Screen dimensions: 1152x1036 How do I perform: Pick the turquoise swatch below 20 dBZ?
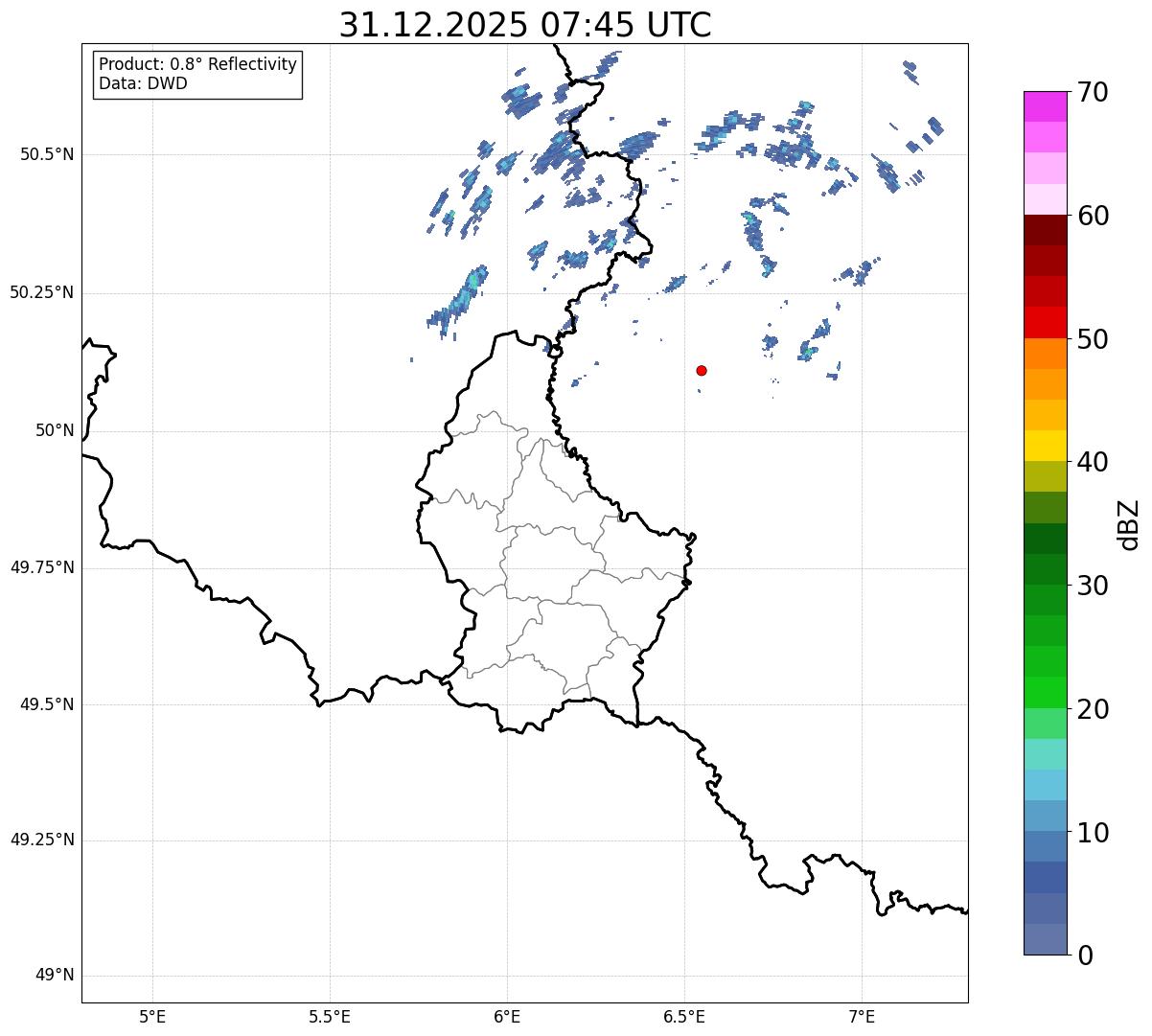(x=1045, y=754)
